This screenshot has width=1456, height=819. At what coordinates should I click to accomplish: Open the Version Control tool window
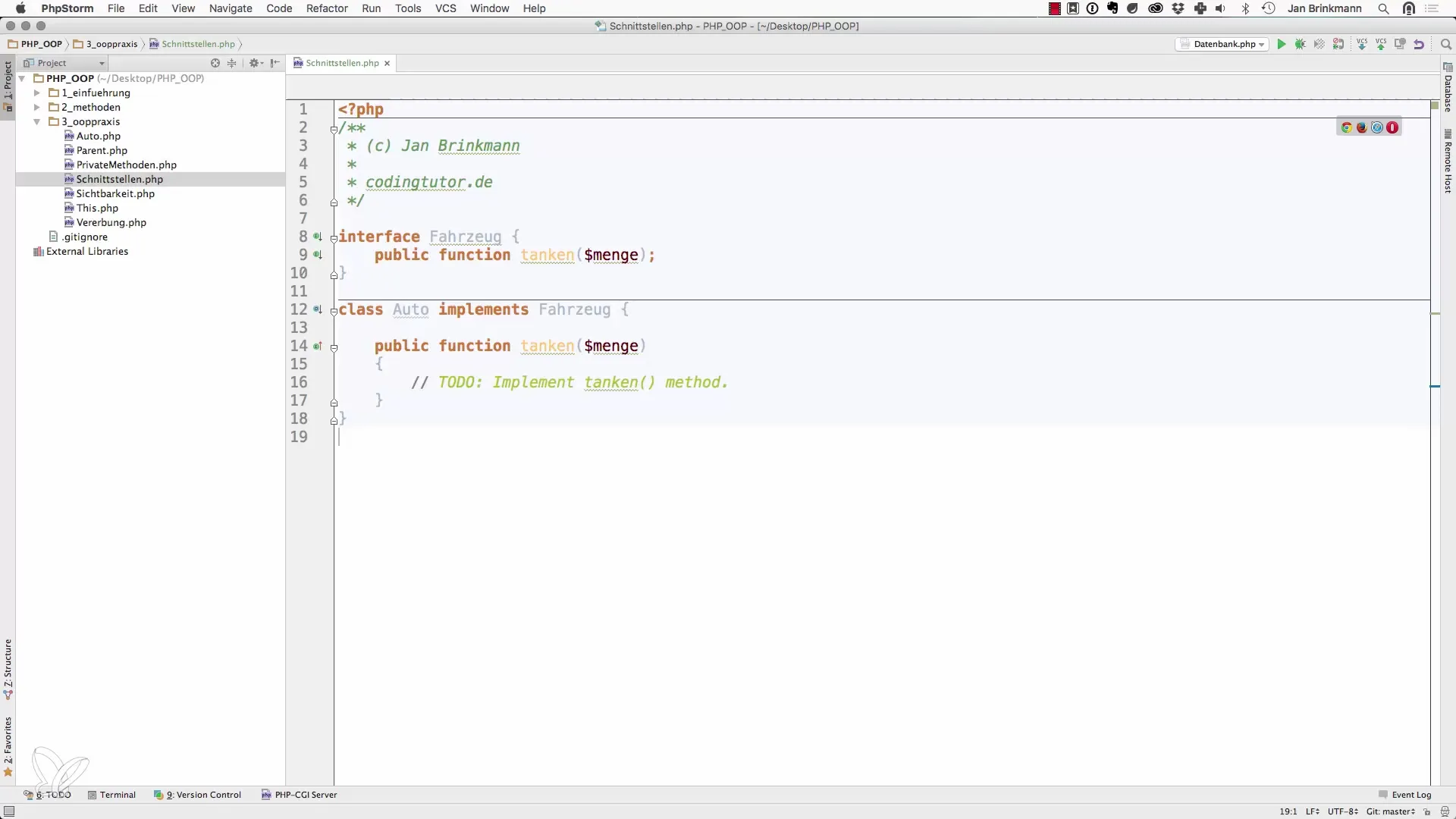(197, 795)
